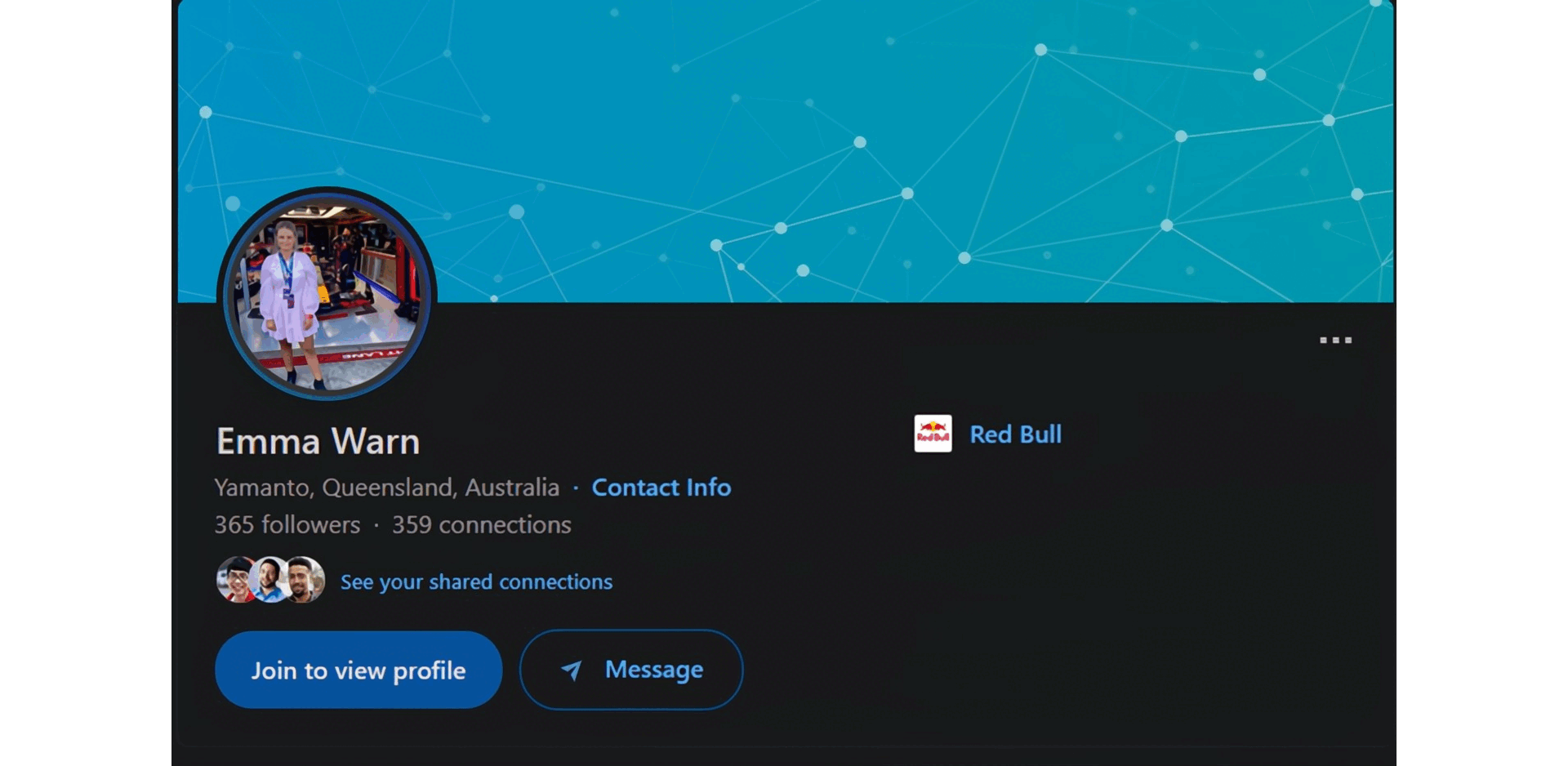Click the Red Bull logo icon
Image resolution: width=1568 pixels, height=766 pixels.
point(933,434)
